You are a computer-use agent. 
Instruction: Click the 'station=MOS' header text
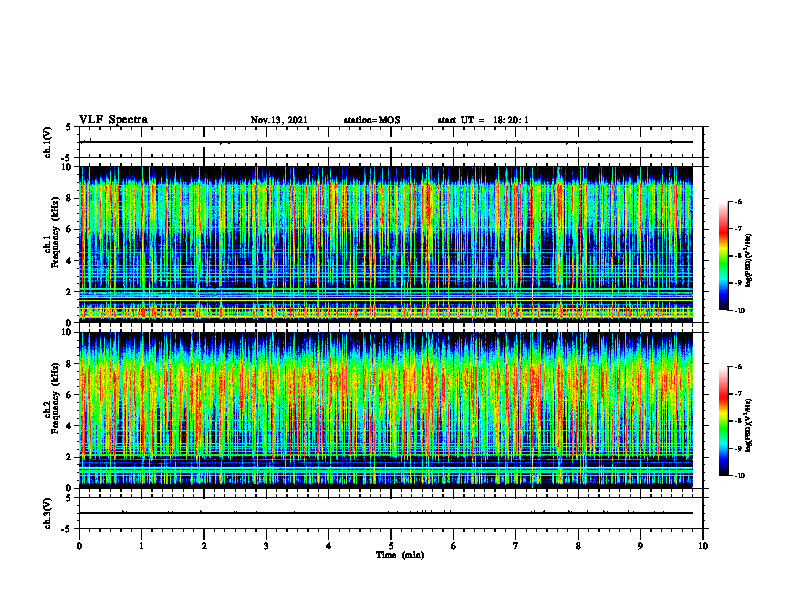[372, 120]
